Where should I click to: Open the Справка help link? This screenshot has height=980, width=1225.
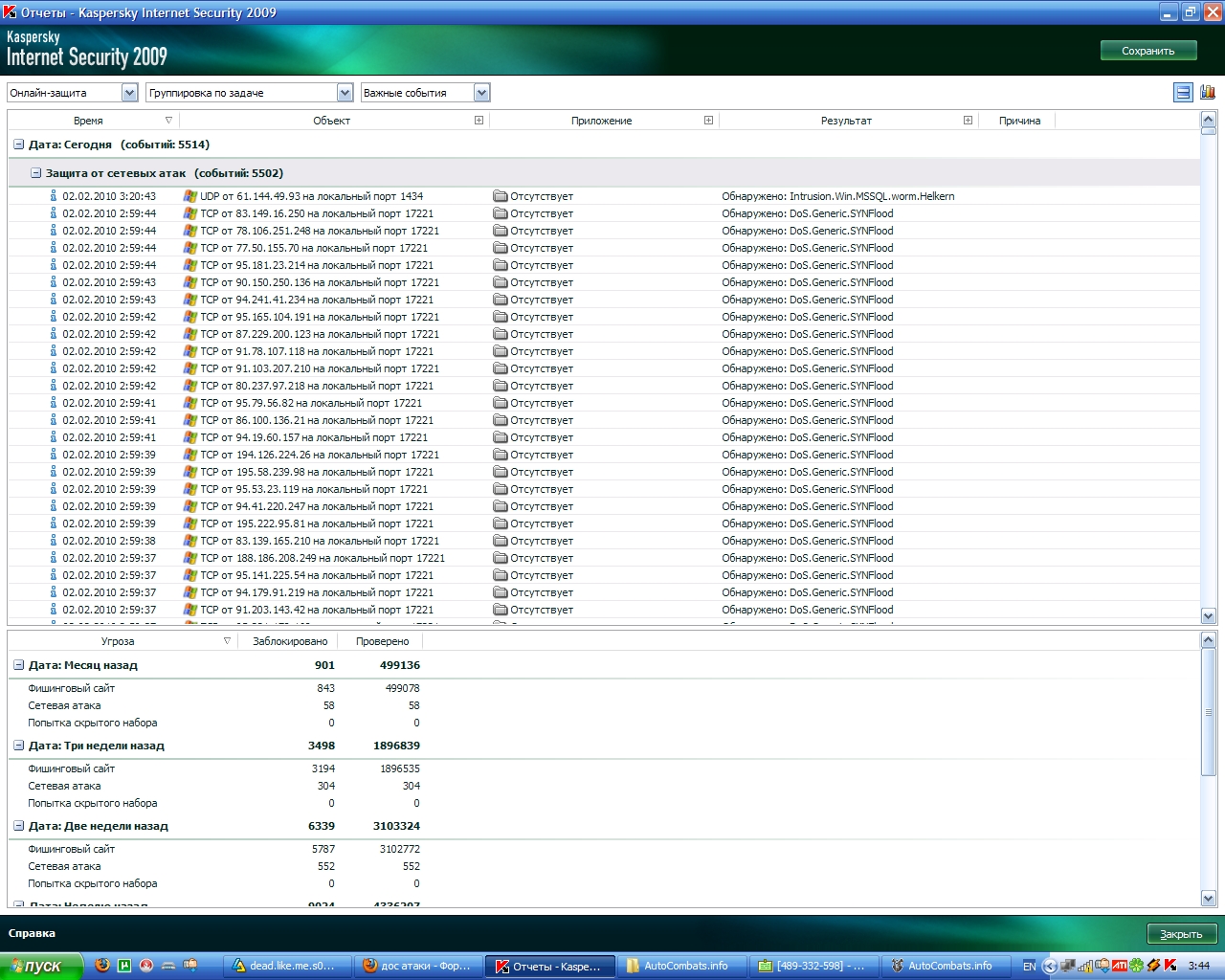[32, 933]
